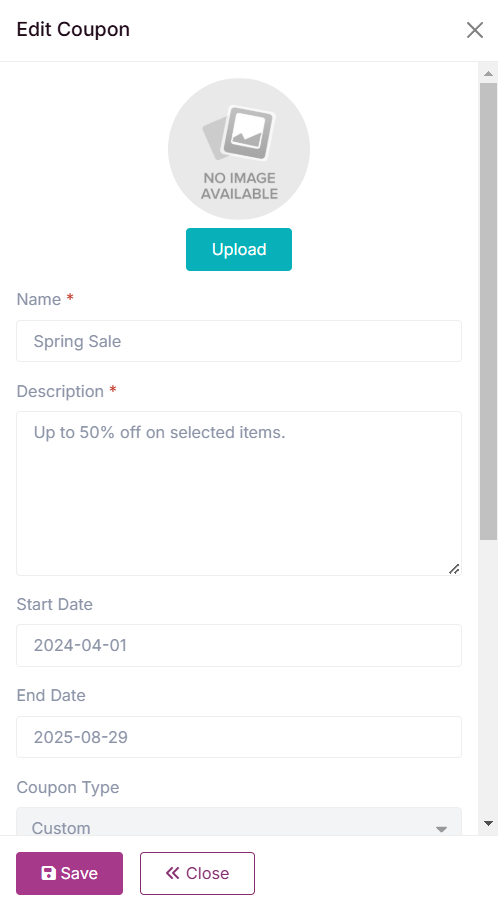Click the scrollbar down arrow

click(488, 823)
